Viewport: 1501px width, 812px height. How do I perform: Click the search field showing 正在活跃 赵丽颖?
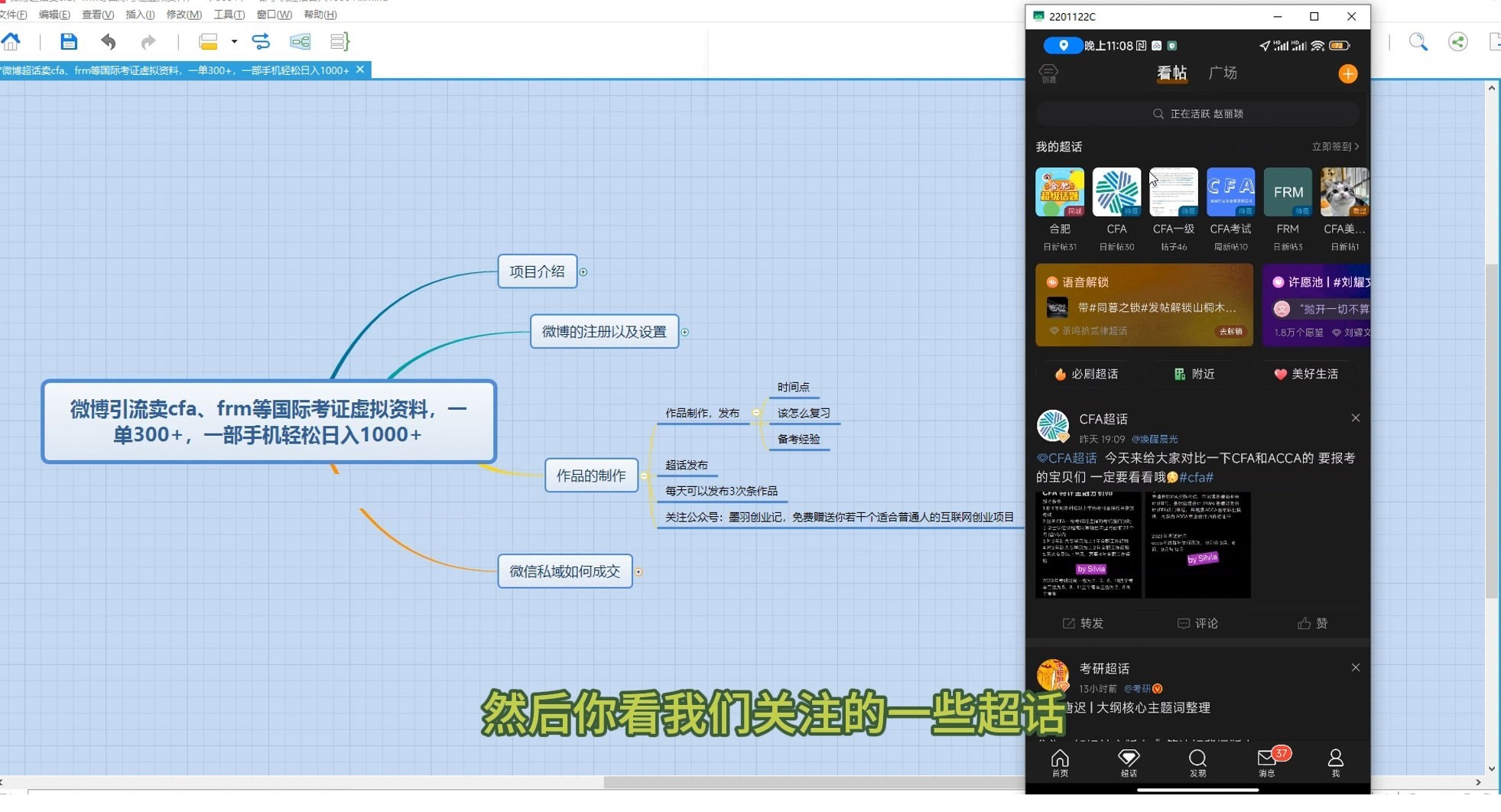coord(1197,114)
